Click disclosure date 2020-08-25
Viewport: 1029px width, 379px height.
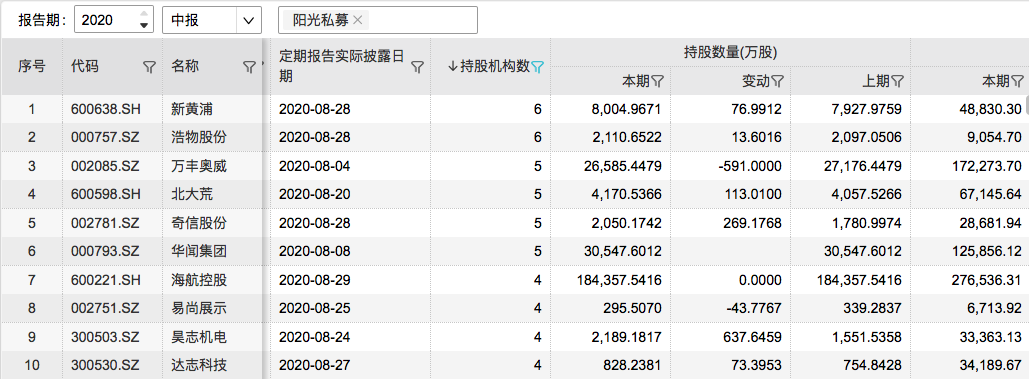[x=315, y=308]
